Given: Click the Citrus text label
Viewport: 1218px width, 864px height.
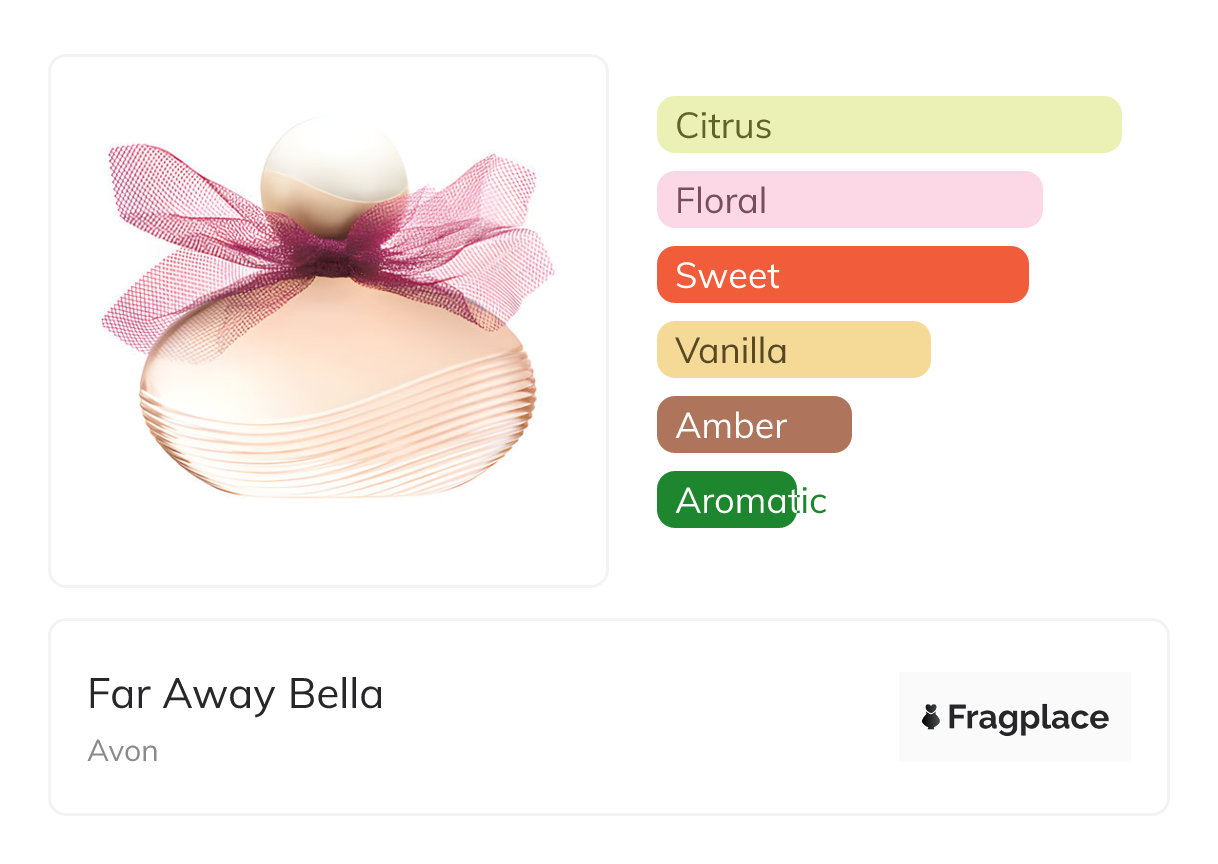Looking at the screenshot, I should 723,126.
